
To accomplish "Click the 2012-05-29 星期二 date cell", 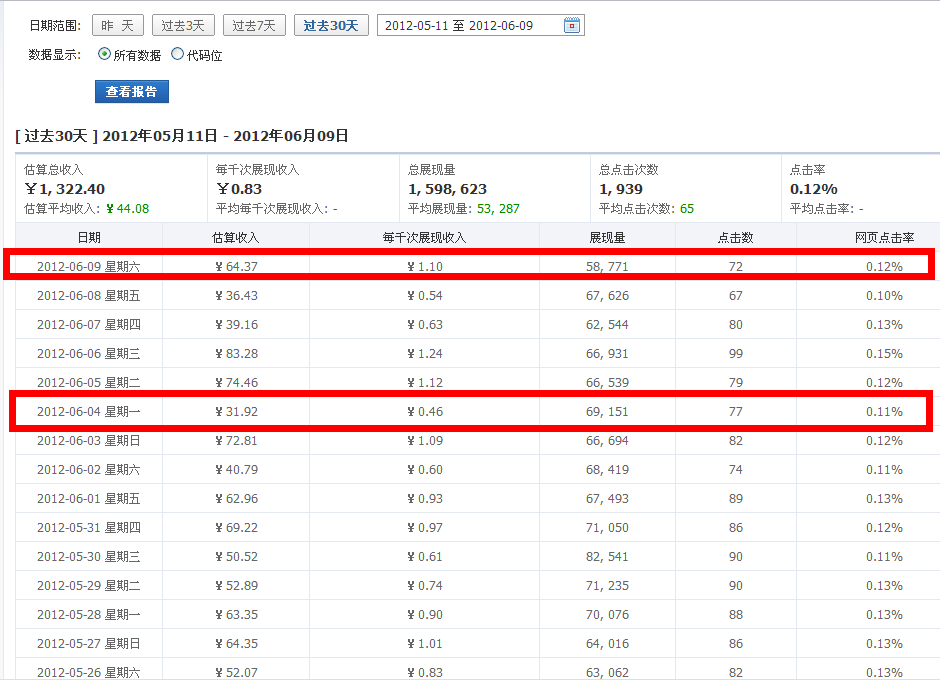I will pyautogui.click(x=89, y=585).
